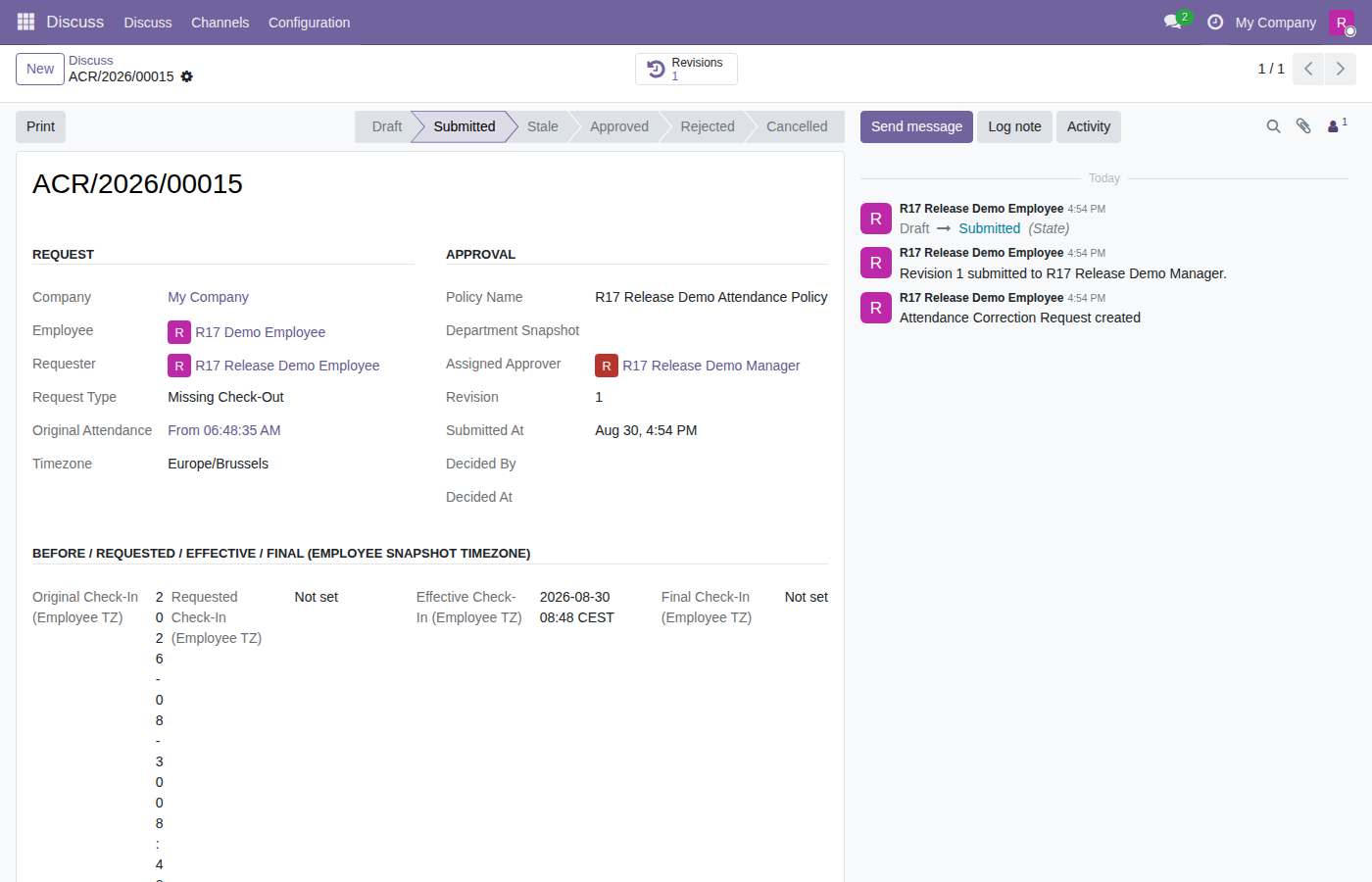The image size is (1372, 882).
Task: Select the Submitted status stage
Action: pos(464,126)
